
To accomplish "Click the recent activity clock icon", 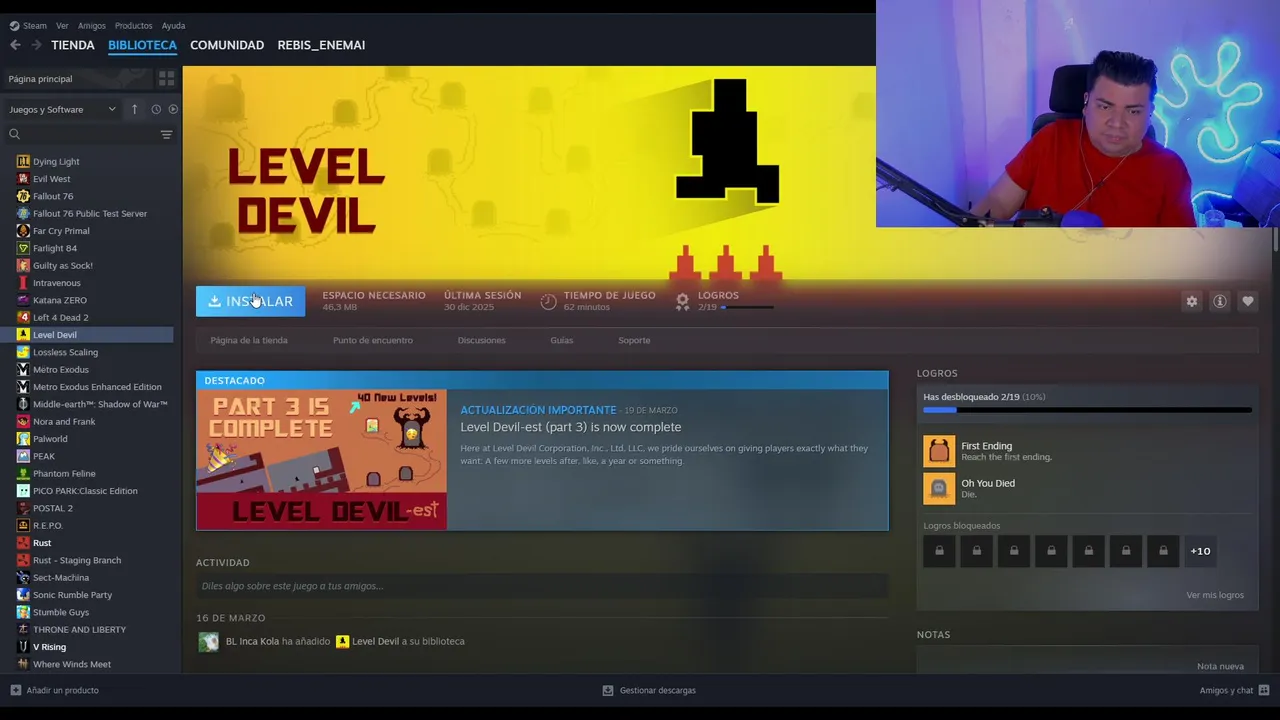I will [x=156, y=109].
